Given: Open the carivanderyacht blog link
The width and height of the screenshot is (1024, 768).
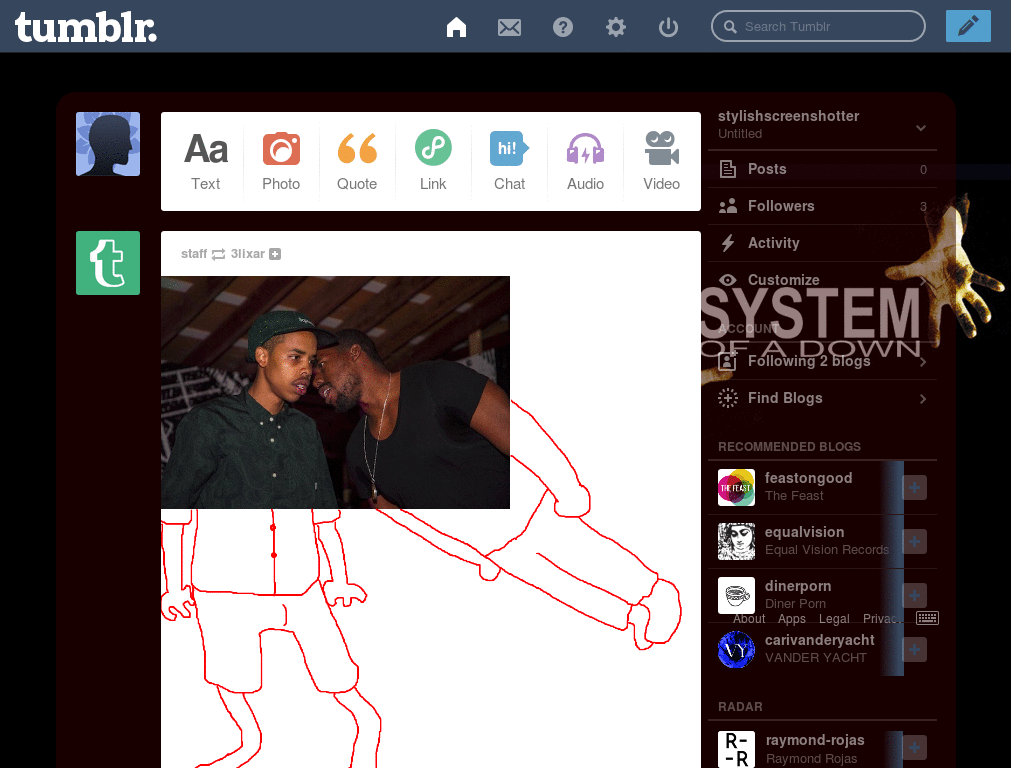Looking at the screenshot, I should pyautogui.click(x=820, y=640).
